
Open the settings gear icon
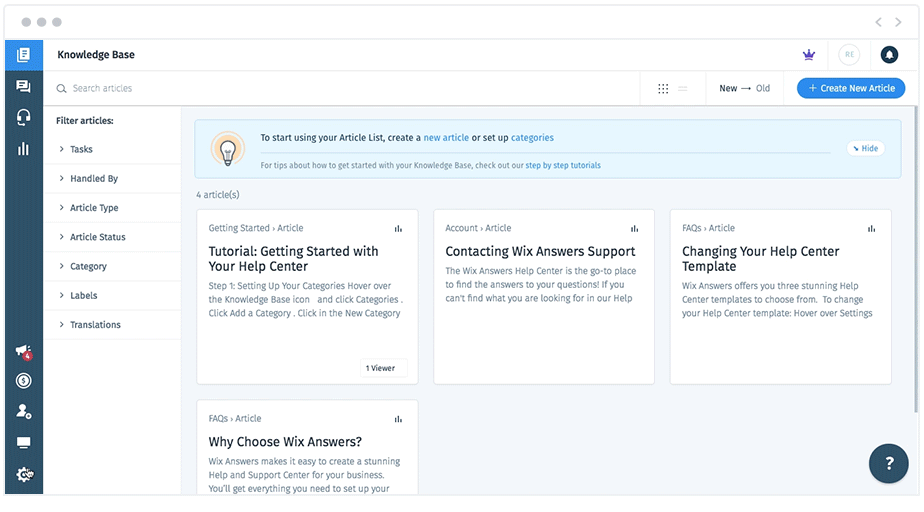click(23, 474)
